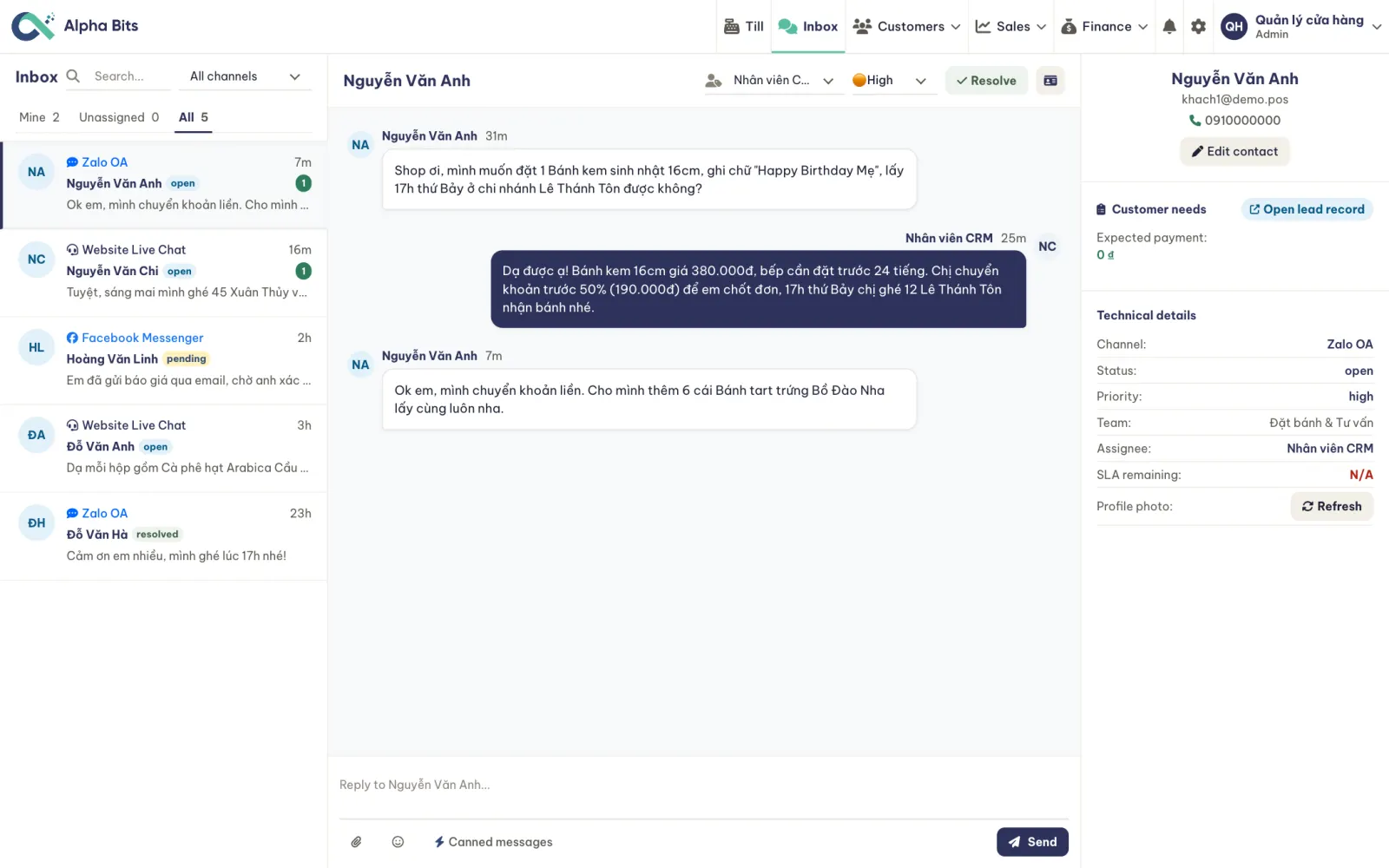This screenshot has width=1389, height=868.
Task: Go to the Till page
Action: 744,27
